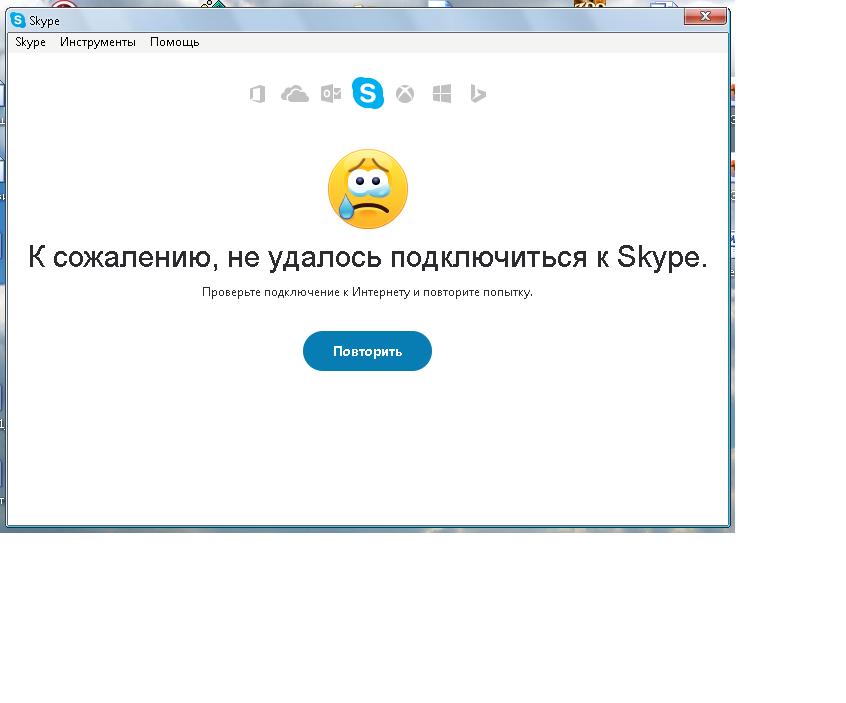Click the connection failed headline text
Viewport: 846px width, 703px height.
(x=367, y=257)
